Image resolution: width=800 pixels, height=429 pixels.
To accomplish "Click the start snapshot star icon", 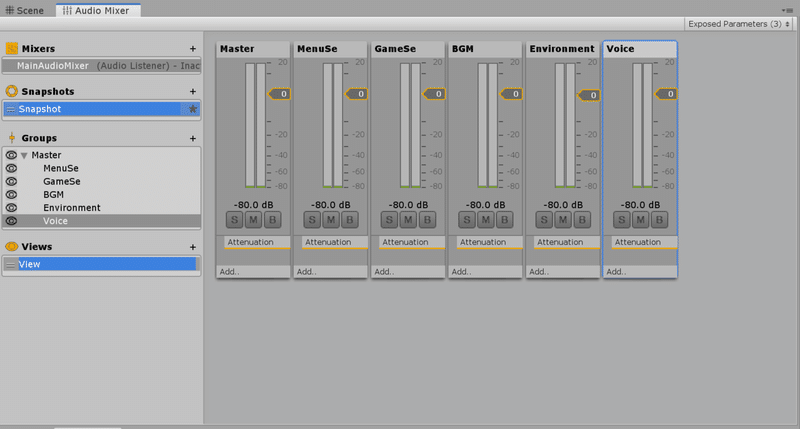I will tap(193, 109).
